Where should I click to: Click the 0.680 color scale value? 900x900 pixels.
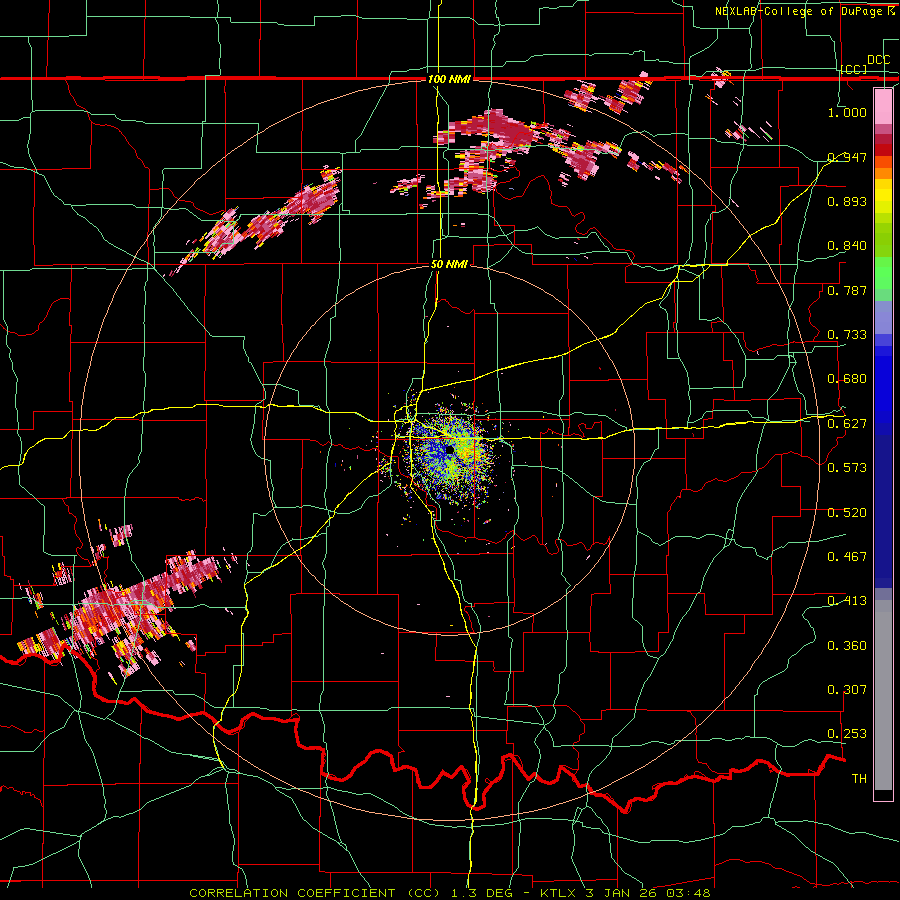click(847, 379)
